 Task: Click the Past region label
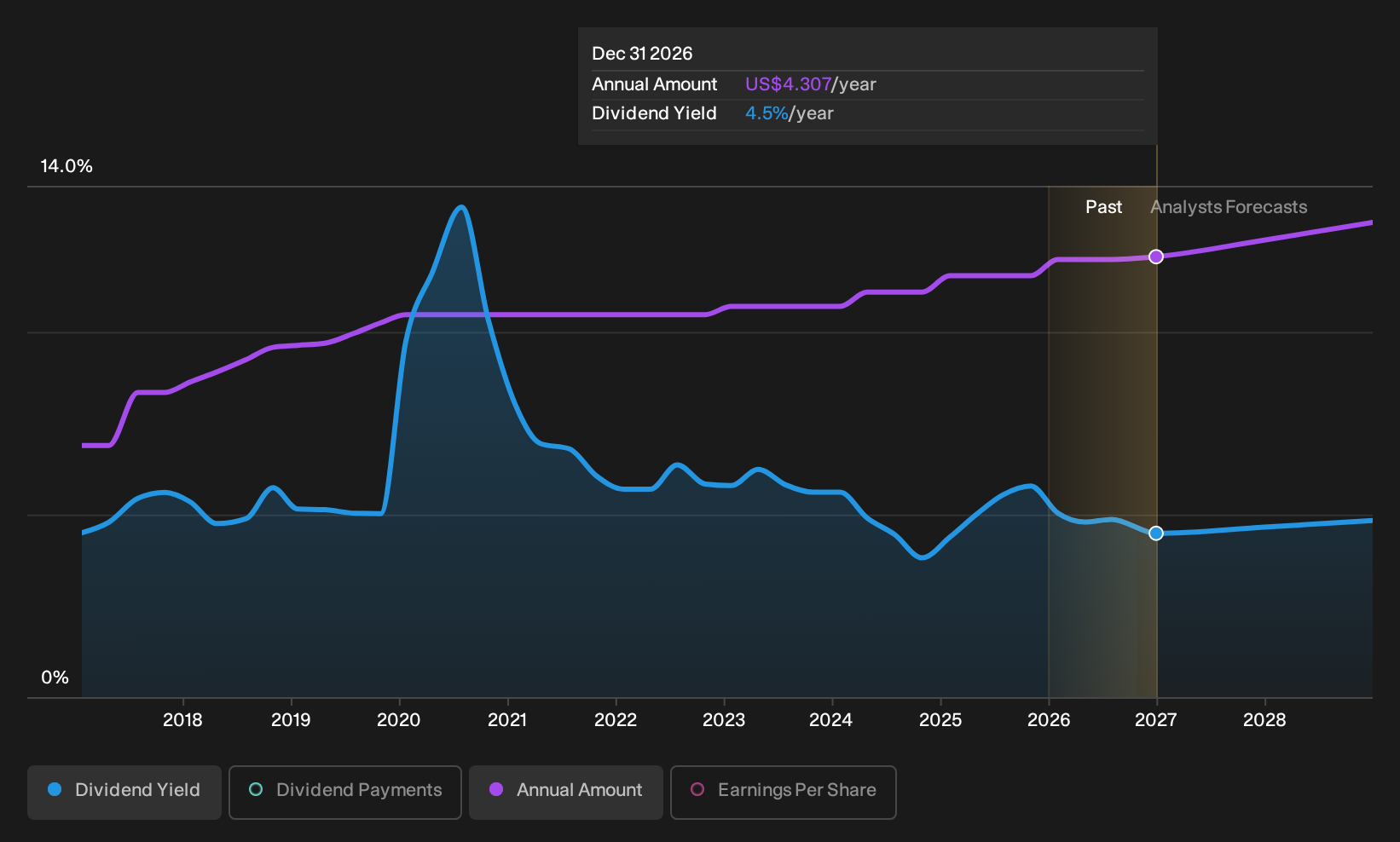(x=1103, y=207)
